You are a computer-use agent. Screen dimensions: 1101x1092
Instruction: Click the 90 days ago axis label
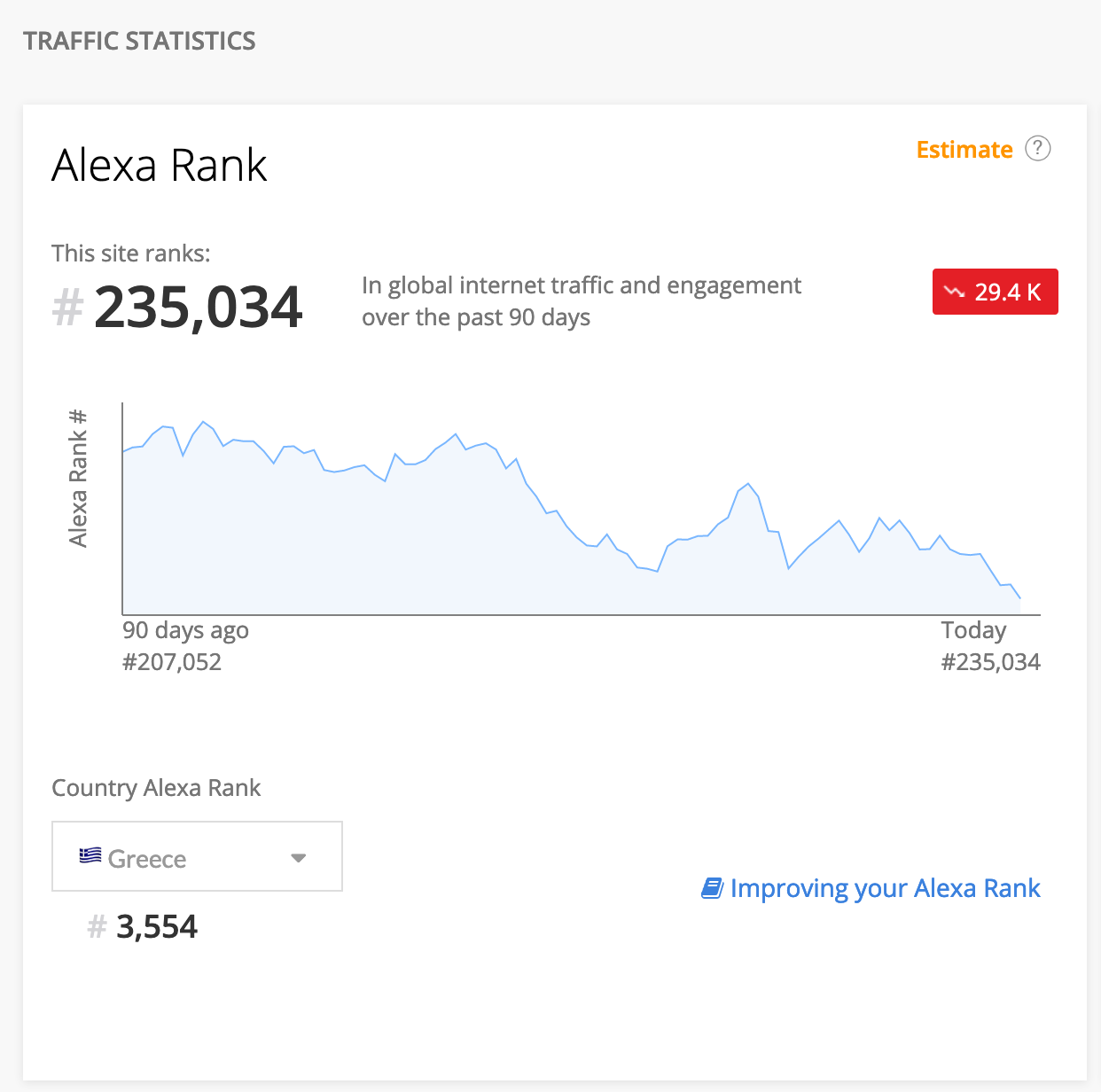pyautogui.click(x=185, y=630)
